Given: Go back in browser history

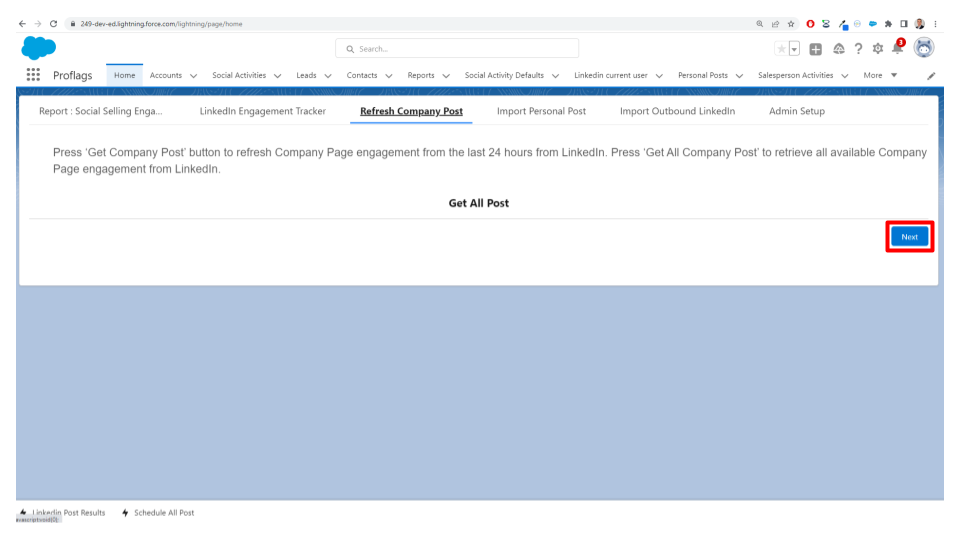Looking at the screenshot, I should (22, 24).
